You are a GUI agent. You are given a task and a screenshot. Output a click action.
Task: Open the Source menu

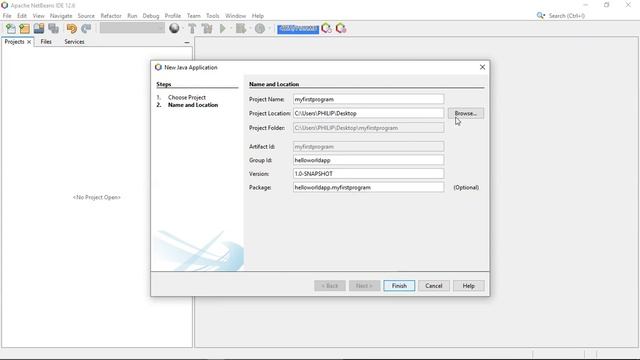86,16
